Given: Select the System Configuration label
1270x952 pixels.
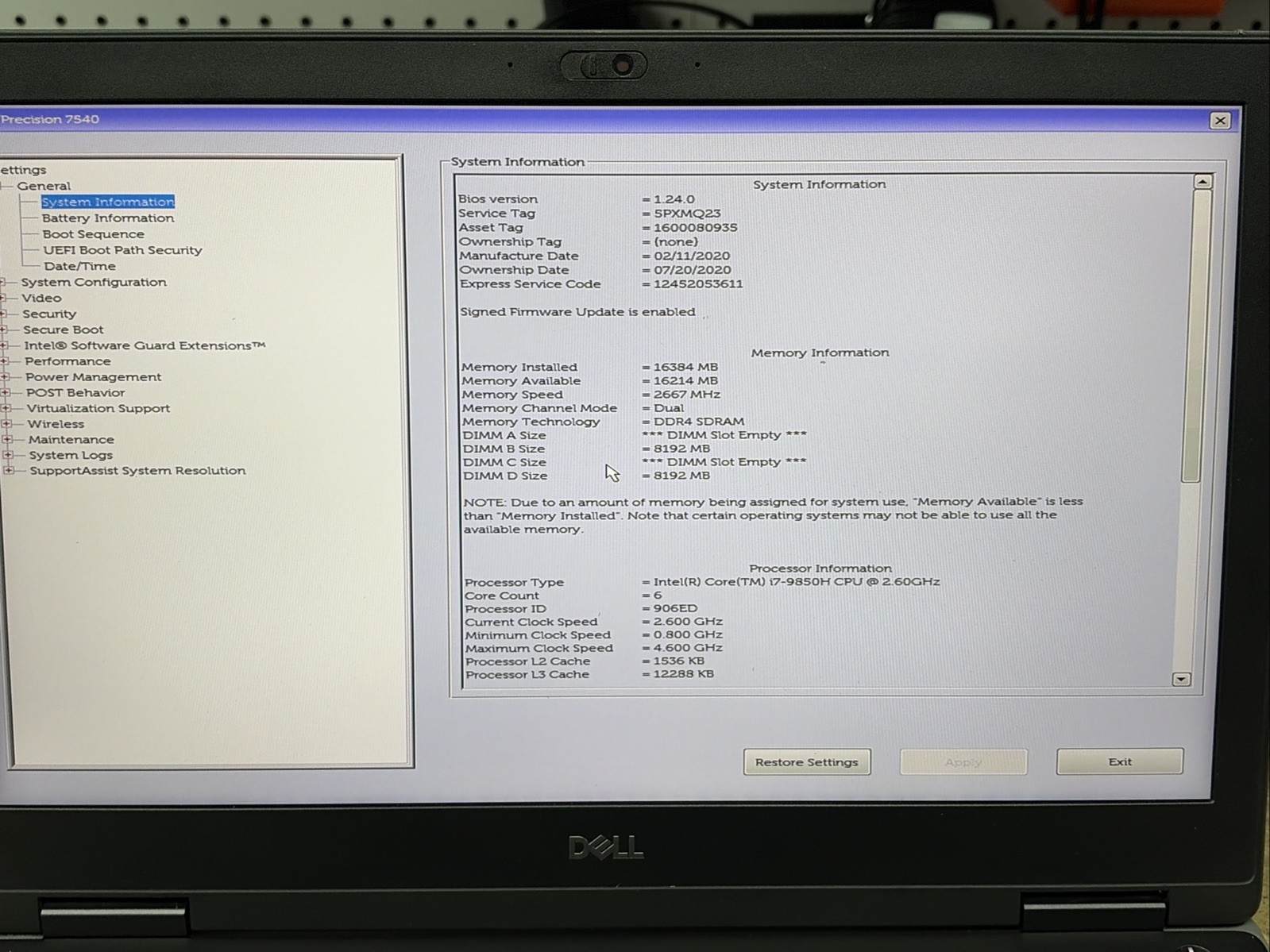Looking at the screenshot, I should pos(94,282).
